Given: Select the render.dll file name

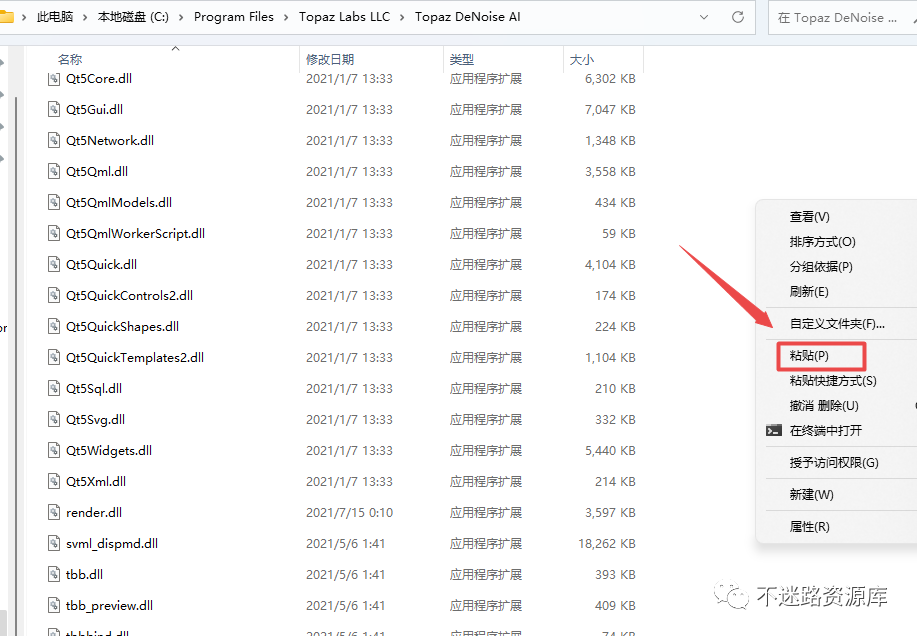Looking at the screenshot, I should (94, 513).
